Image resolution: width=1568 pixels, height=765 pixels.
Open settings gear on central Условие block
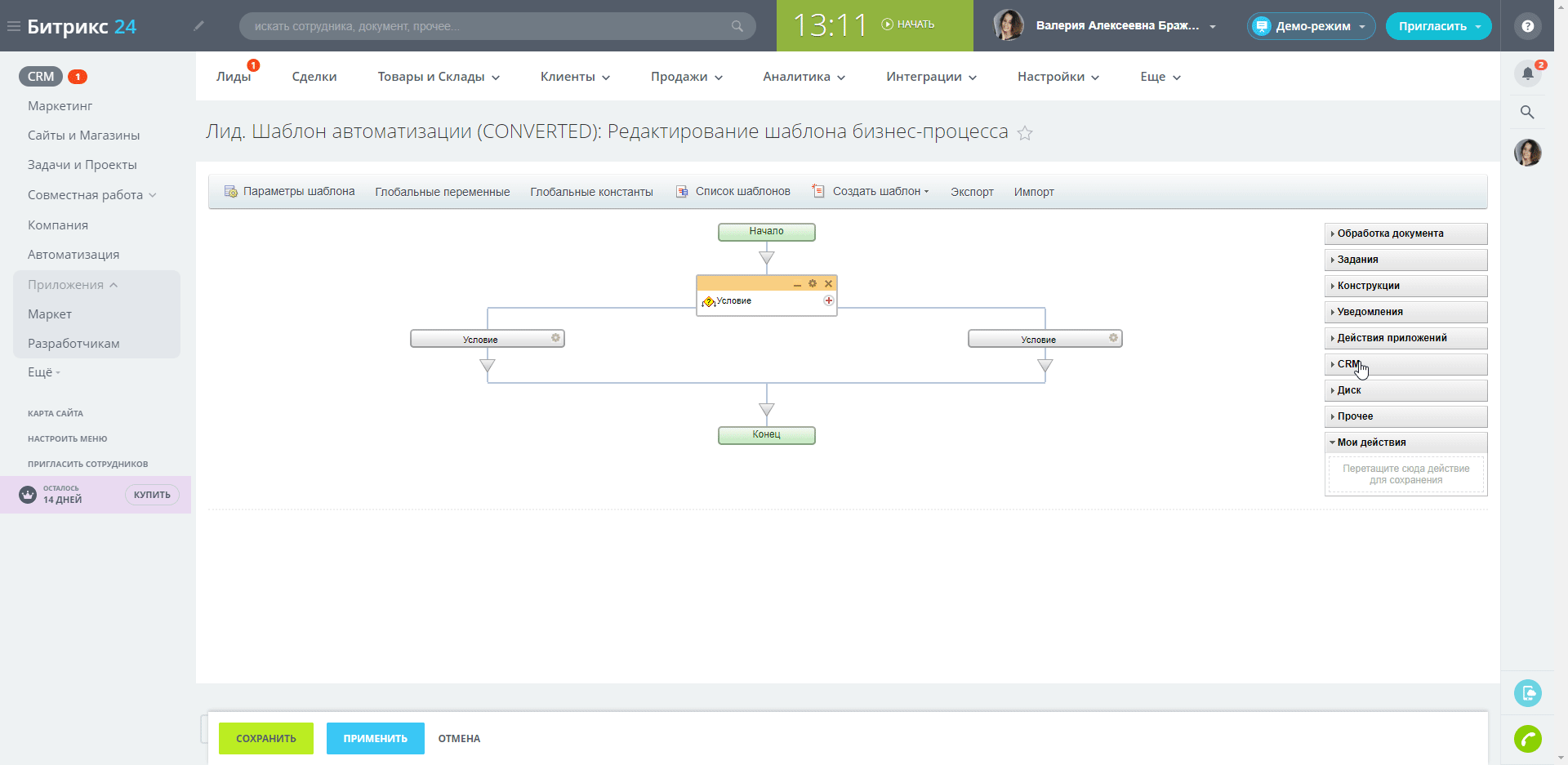(812, 283)
